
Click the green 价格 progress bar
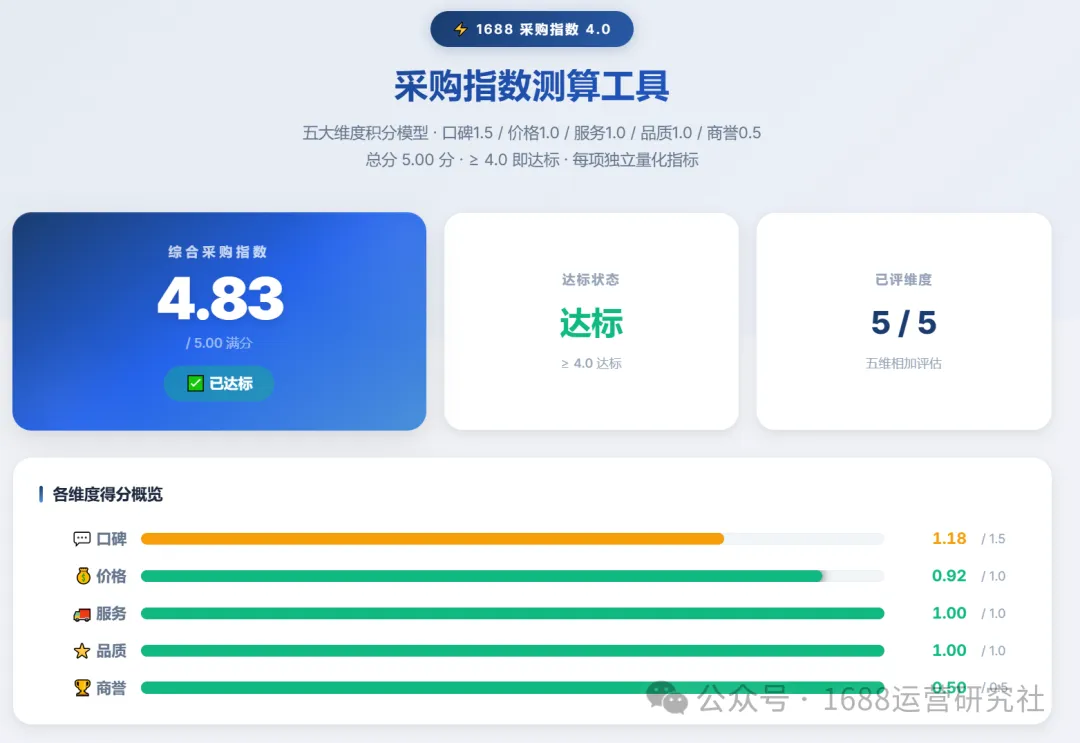tap(482, 576)
